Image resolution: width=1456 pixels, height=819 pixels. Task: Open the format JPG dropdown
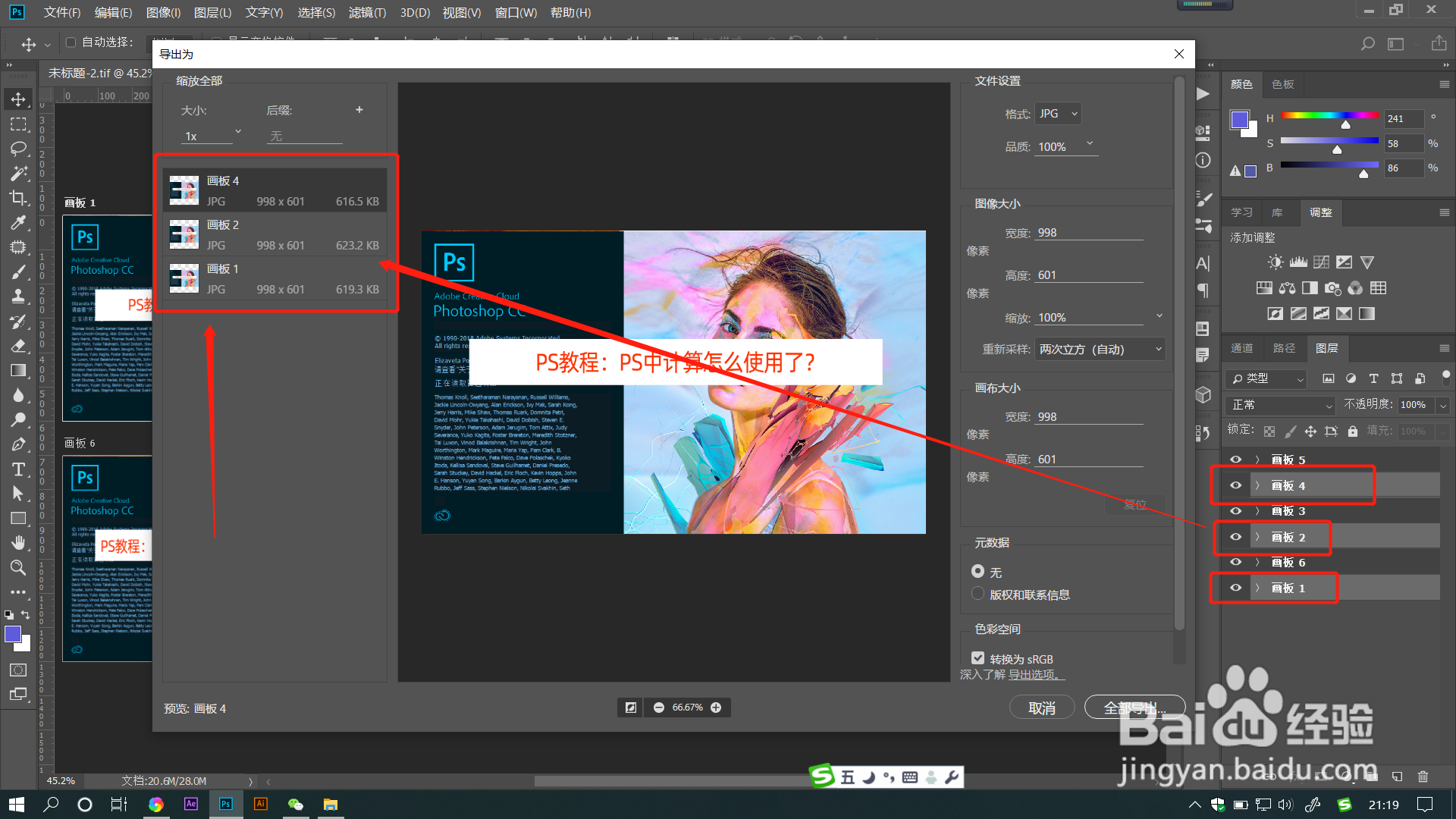(1058, 114)
